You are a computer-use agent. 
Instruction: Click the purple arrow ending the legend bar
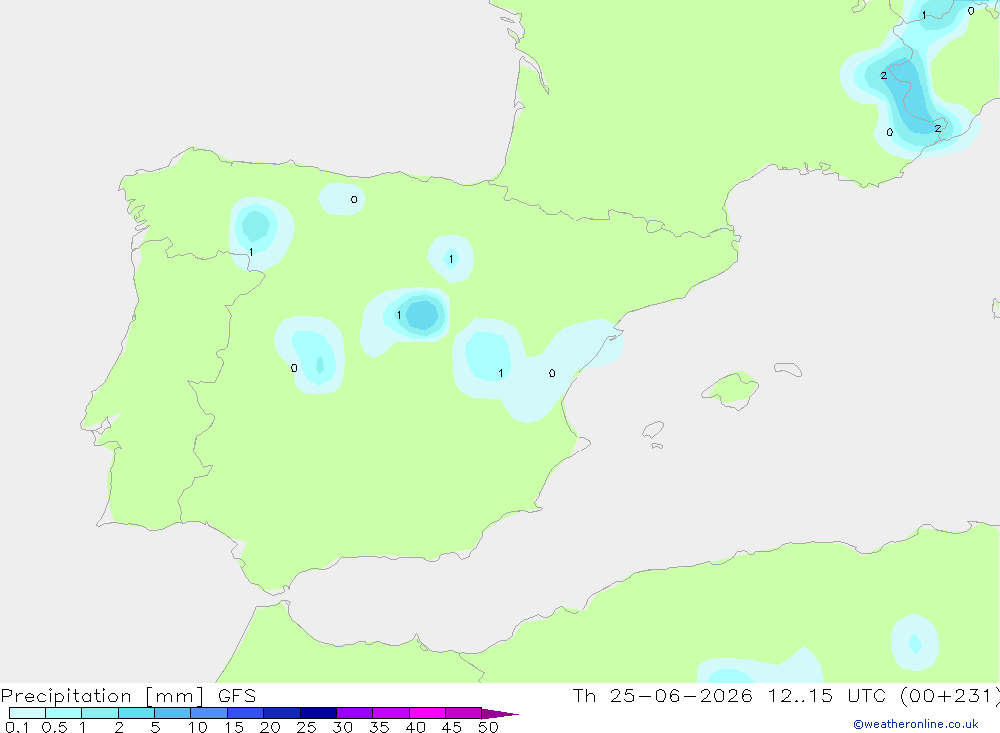(x=500, y=714)
